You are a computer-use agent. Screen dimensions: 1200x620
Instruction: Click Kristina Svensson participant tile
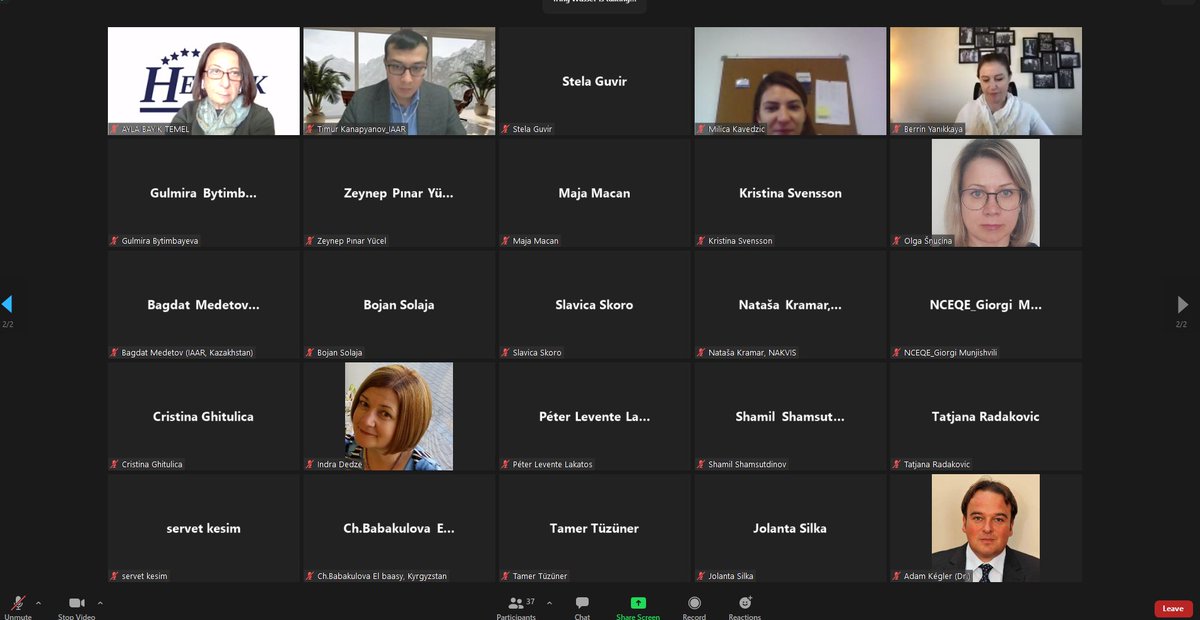pyautogui.click(x=790, y=193)
